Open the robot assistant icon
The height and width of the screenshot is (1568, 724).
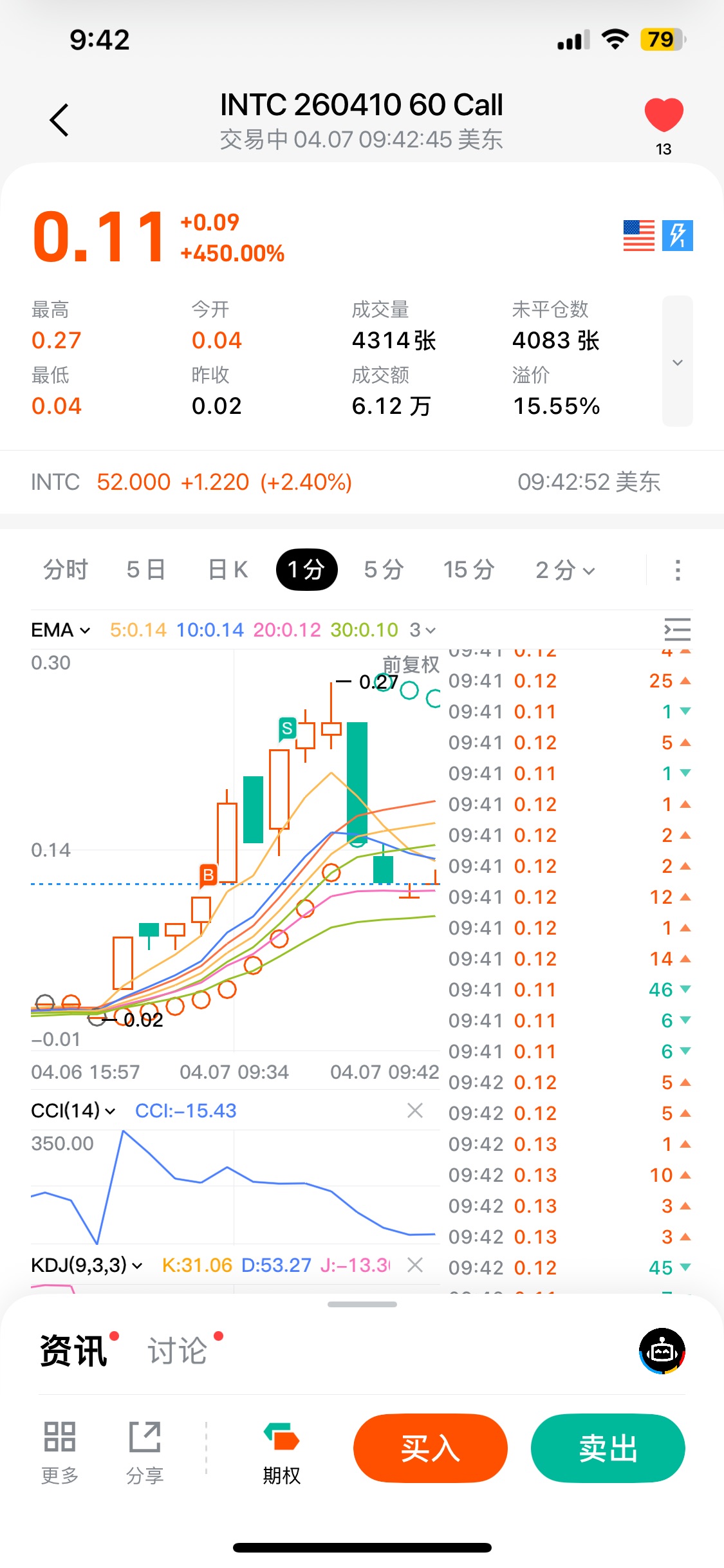coord(662,1350)
